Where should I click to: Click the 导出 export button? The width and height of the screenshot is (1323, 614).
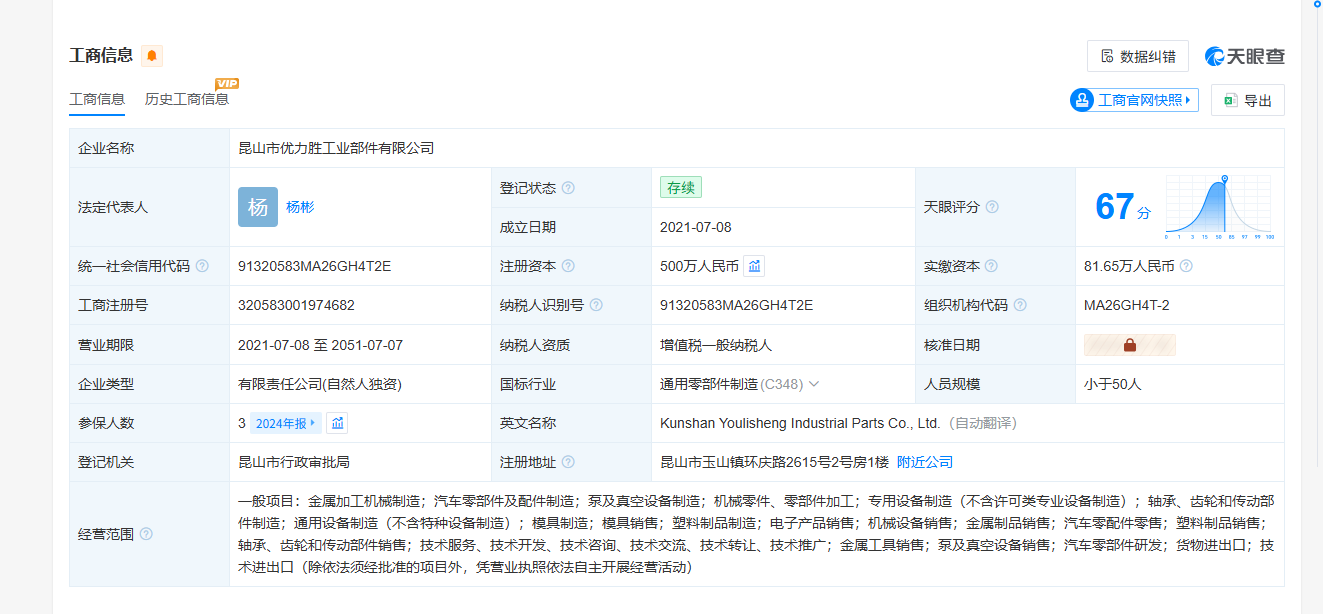point(1248,100)
